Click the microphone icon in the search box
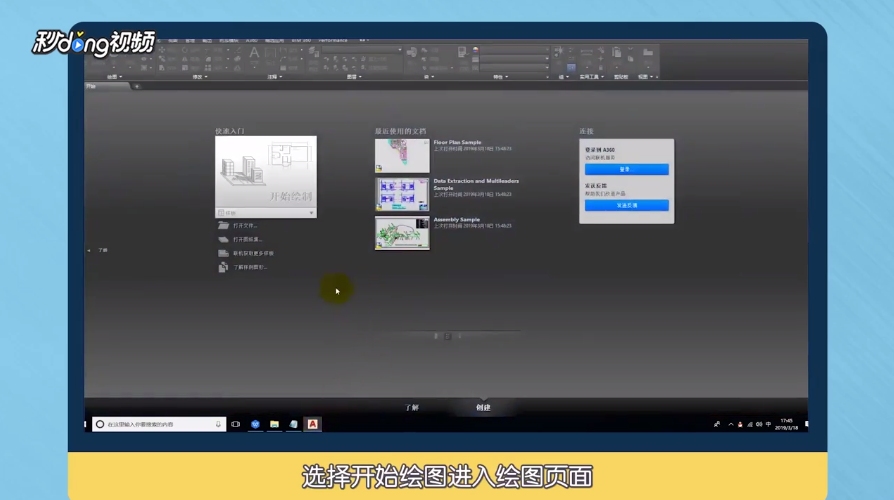Viewport: 894px width, 500px height. coord(218,424)
